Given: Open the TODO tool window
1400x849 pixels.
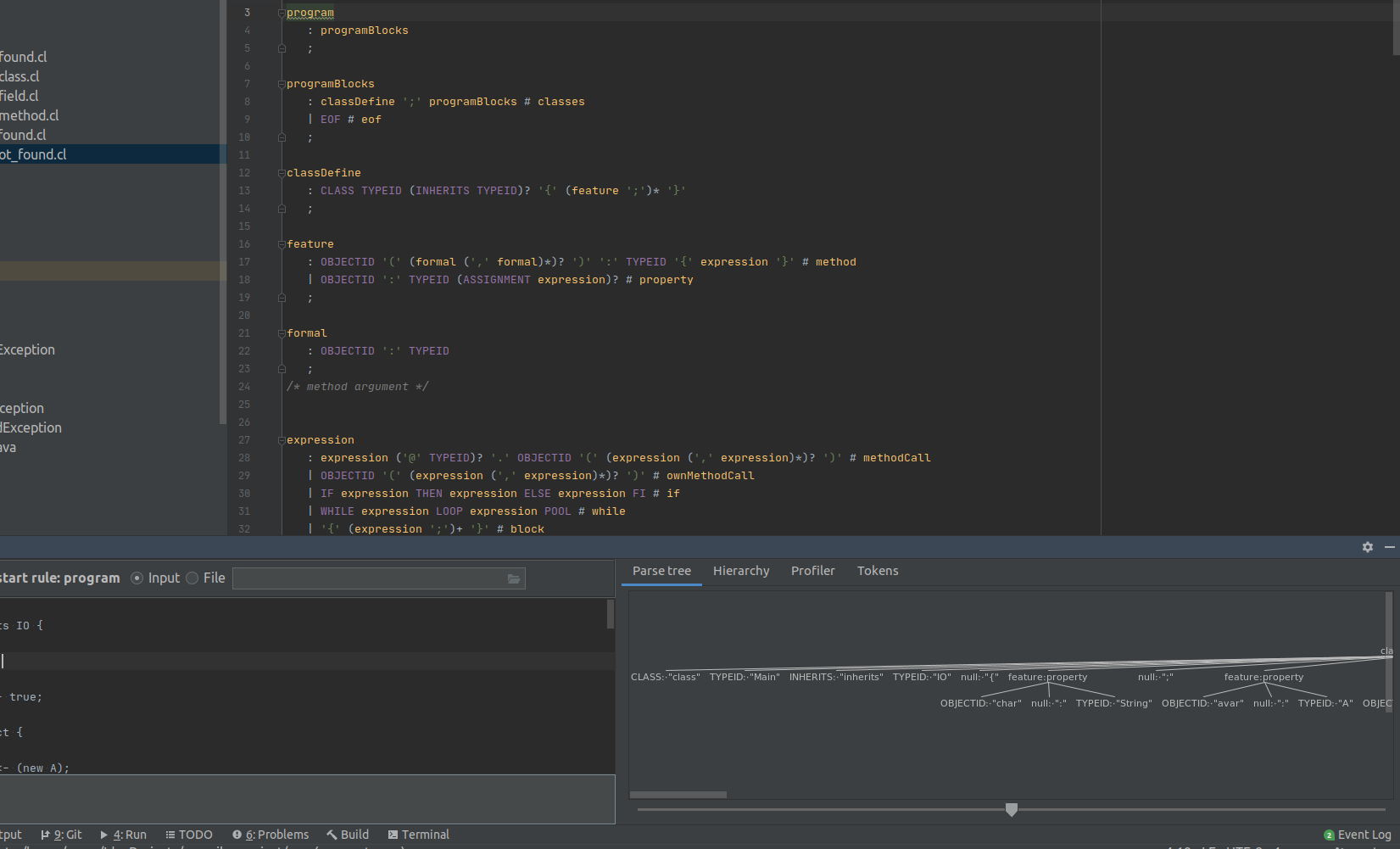Looking at the screenshot, I should 188,835.
